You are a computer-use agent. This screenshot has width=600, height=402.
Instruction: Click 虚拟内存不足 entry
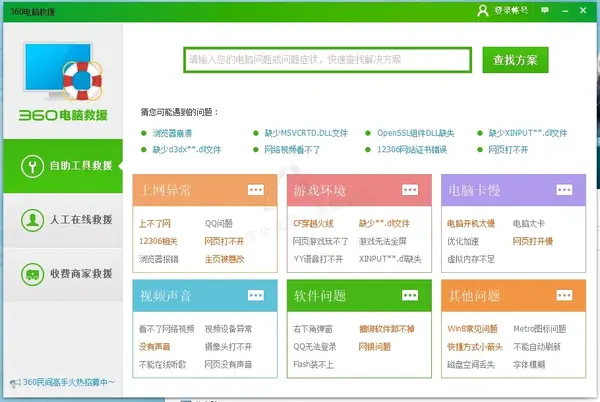[471, 259]
